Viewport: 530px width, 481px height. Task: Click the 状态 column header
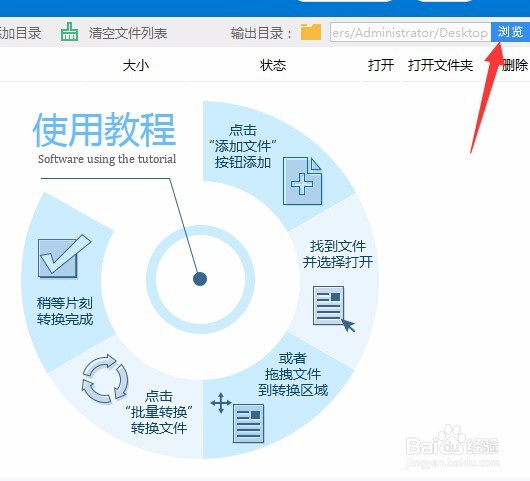click(x=273, y=65)
